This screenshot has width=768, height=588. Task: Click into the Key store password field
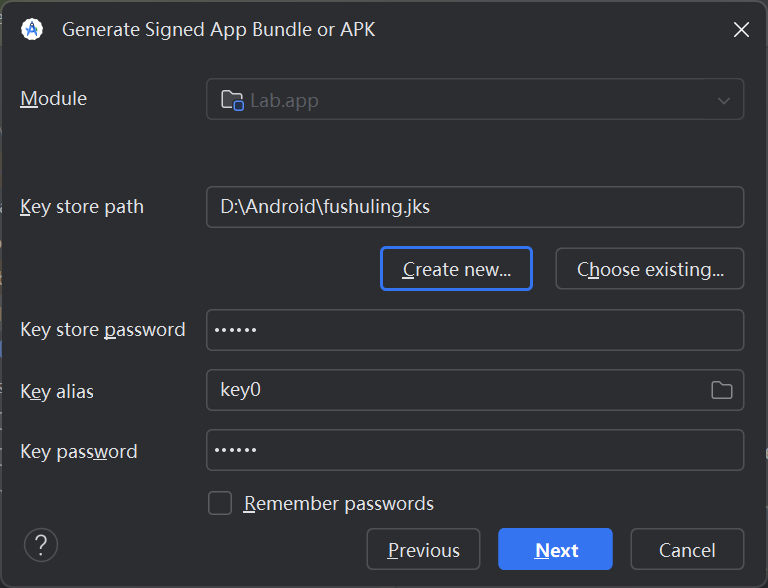pyautogui.click(x=474, y=330)
